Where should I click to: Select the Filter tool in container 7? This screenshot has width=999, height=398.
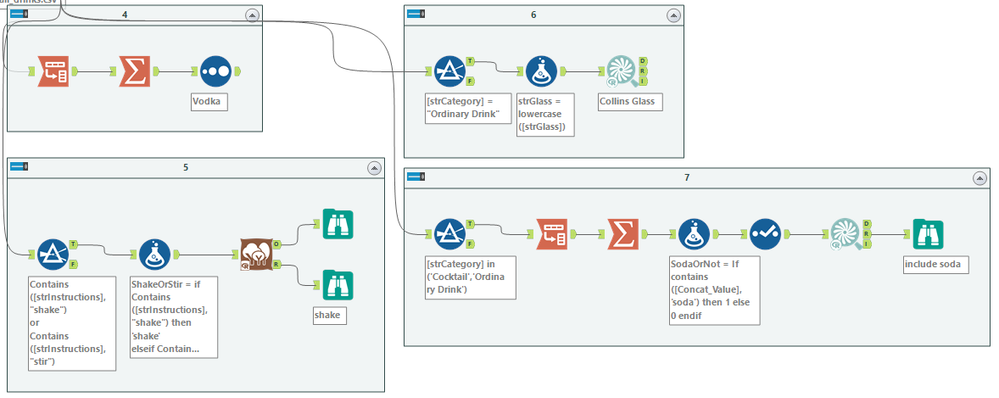[450, 234]
